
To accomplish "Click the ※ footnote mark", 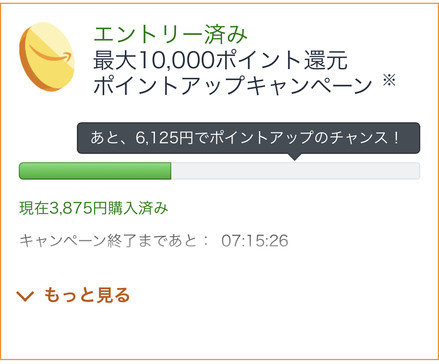I will point(389,80).
